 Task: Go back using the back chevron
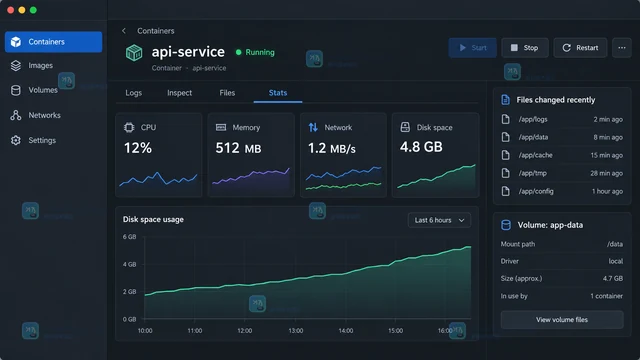(x=124, y=31)
